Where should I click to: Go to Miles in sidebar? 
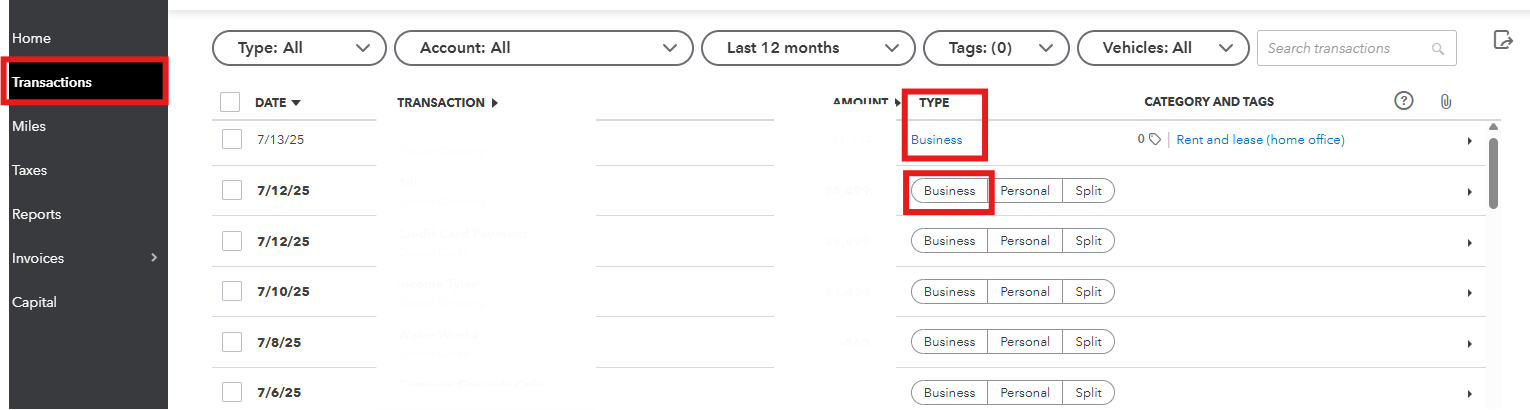tap(30, 126)
